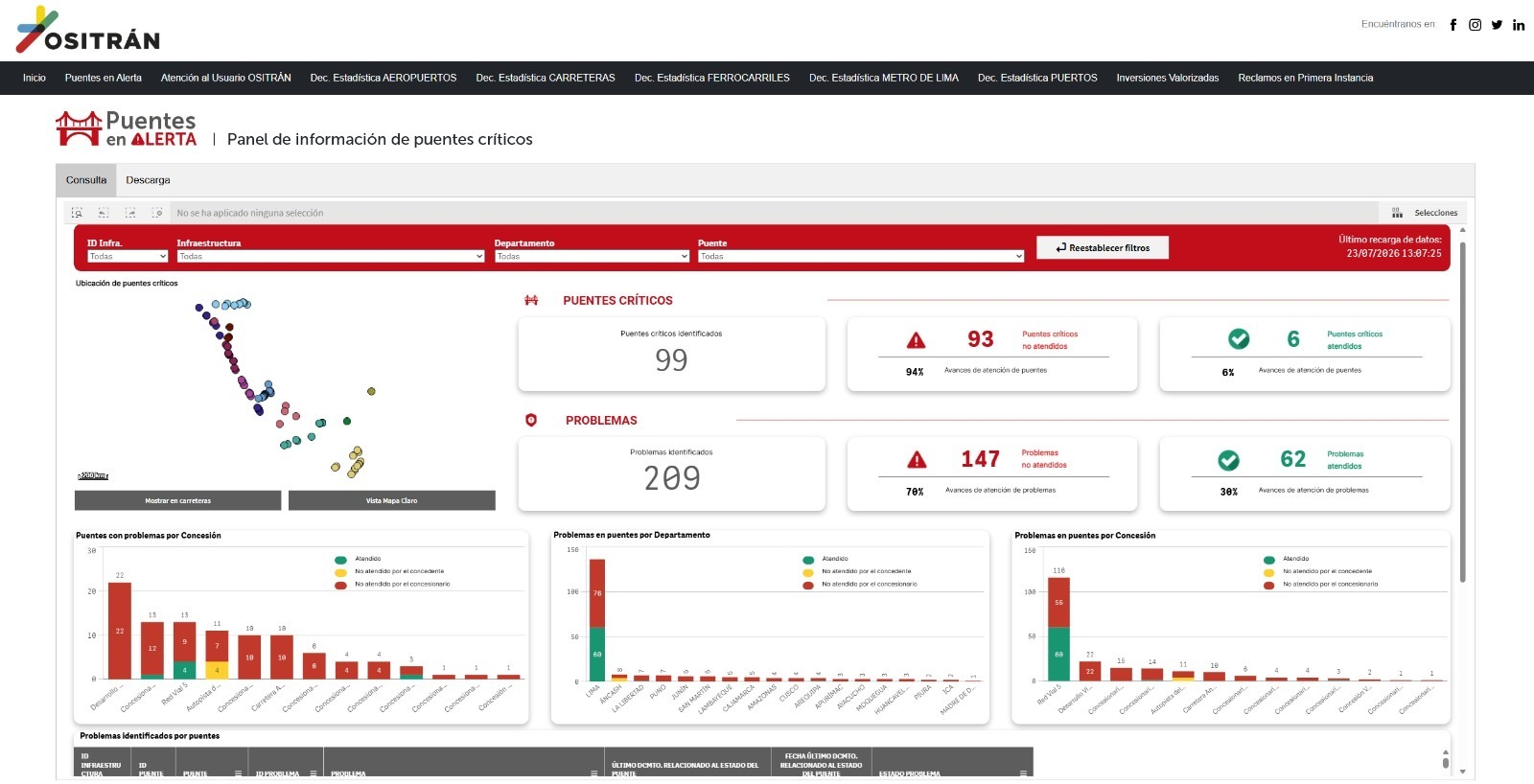Viewport: 1534px width, 784px height.
Task: Open OSITRÁN Facebook page
Action: 1453,25
